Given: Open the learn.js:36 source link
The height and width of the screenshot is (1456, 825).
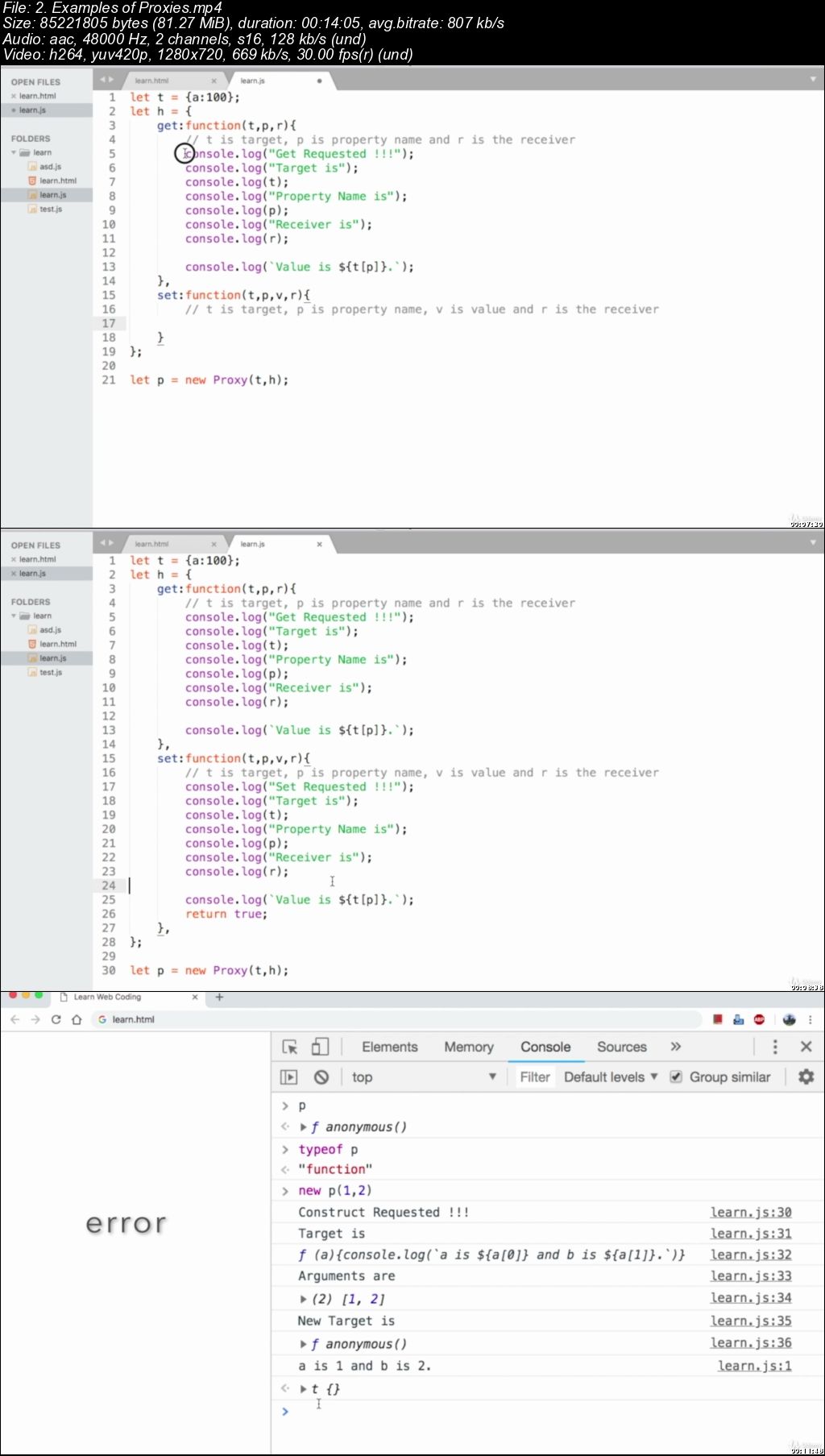Looking at the screenshot, I should tap(751, 1342).
